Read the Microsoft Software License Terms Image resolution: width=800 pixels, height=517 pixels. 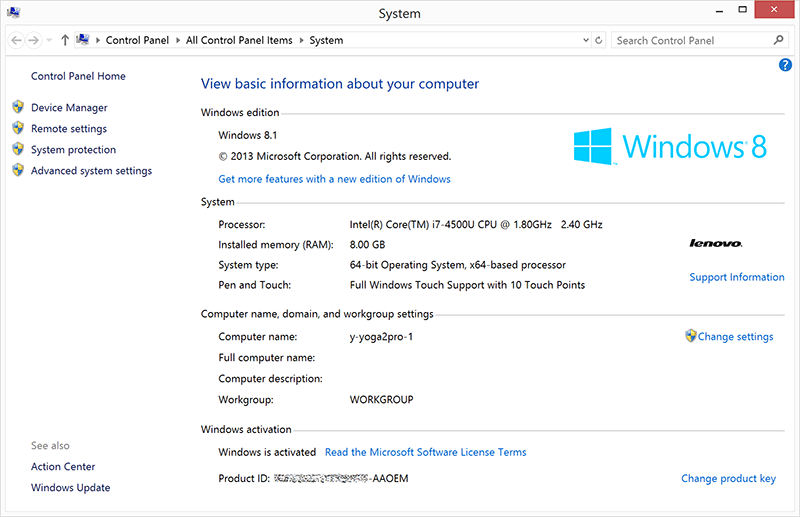[426, 452]
